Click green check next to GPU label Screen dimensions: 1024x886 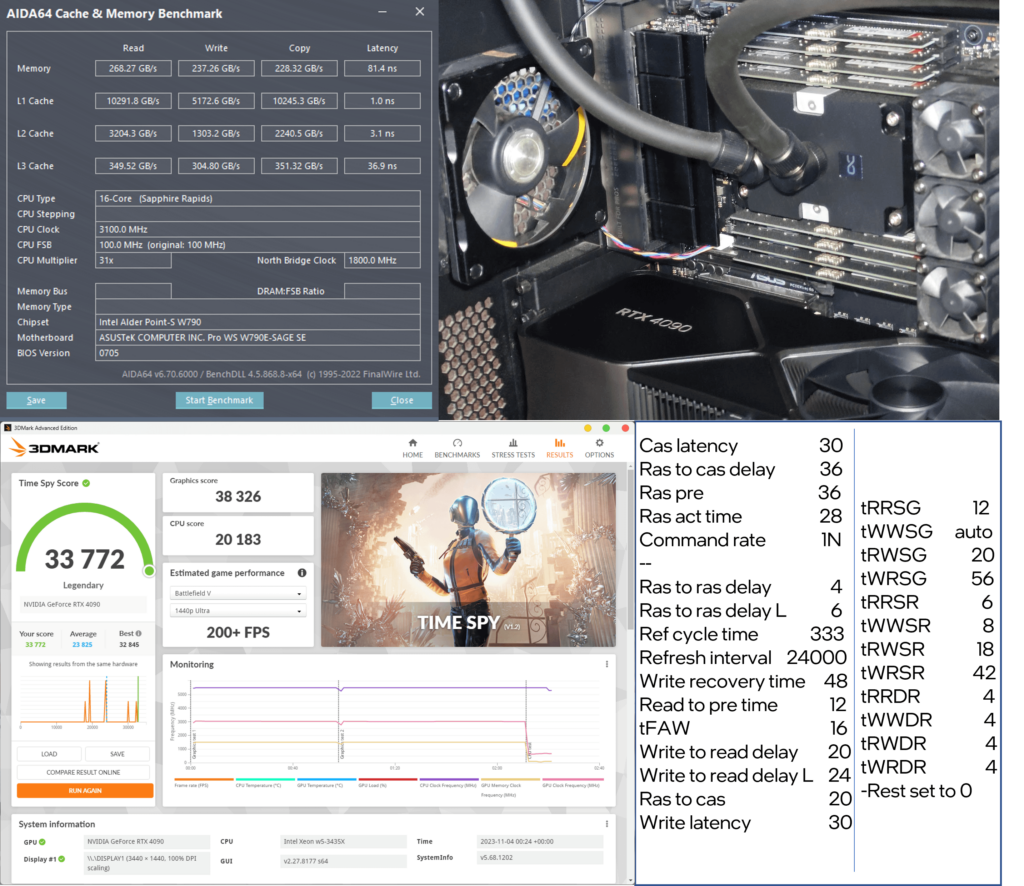(42, 842)
